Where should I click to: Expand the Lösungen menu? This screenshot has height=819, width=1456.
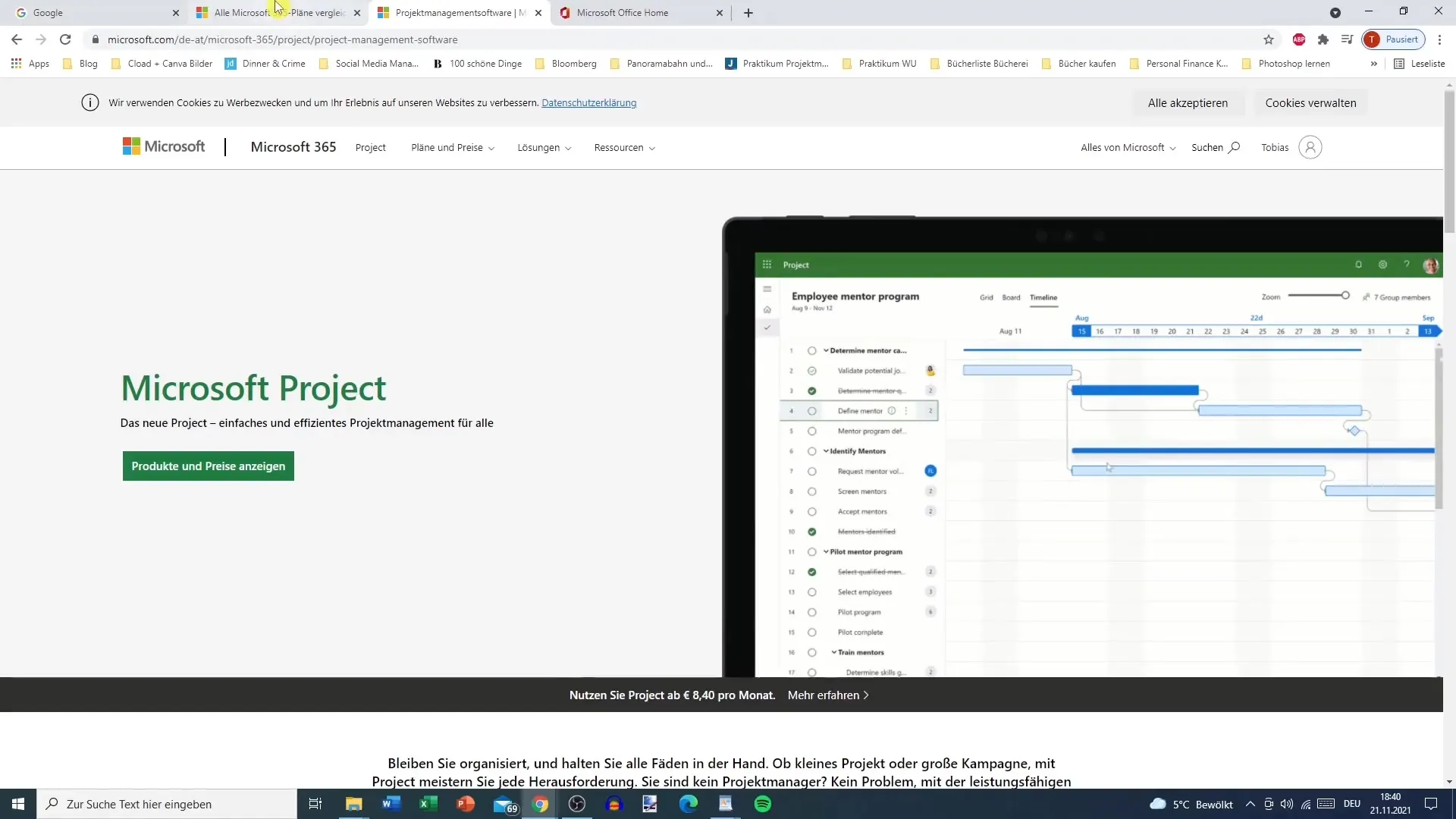[x=544, y=148]
